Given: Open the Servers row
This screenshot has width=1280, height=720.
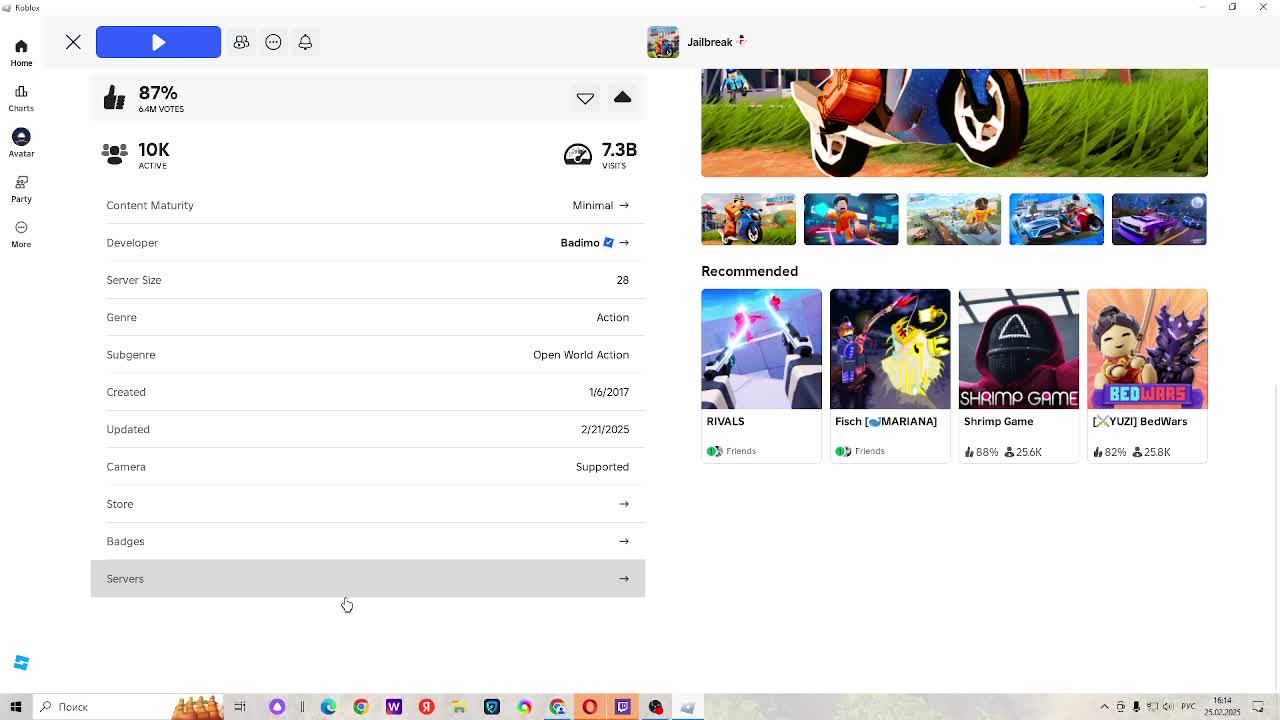Looking at the screenshot, I should pyautogui.click(x=368, y=578).
